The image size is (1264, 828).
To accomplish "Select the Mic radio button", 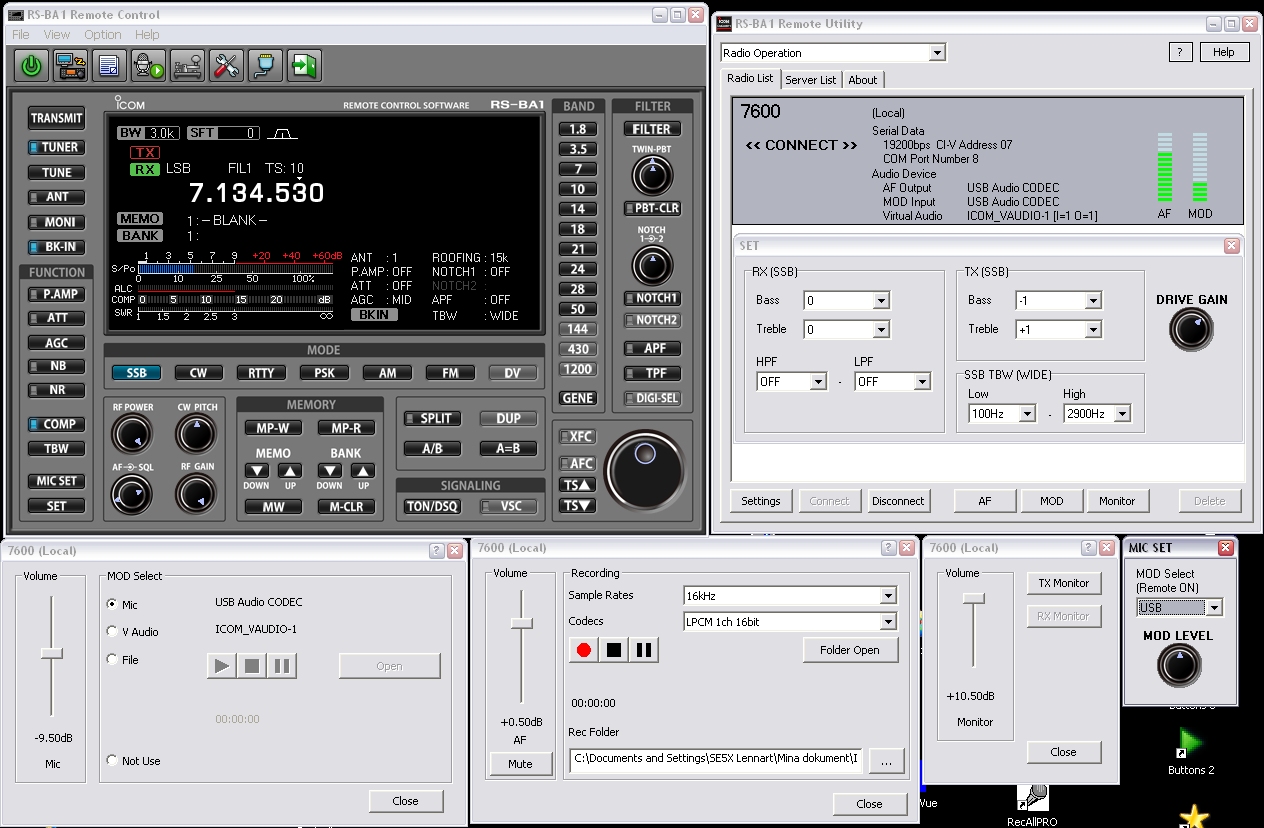I will coord(112,605).
